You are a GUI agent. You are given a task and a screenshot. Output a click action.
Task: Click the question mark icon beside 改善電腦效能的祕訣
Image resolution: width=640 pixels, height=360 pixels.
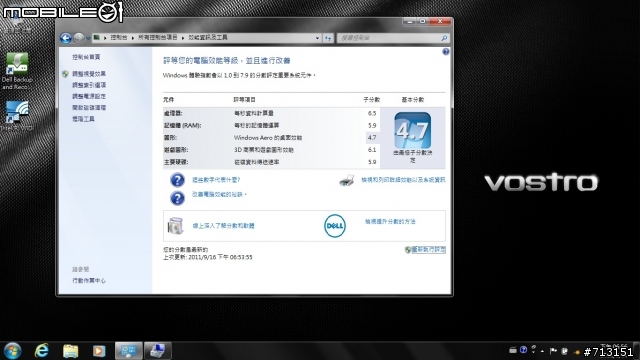coord(177,198)
